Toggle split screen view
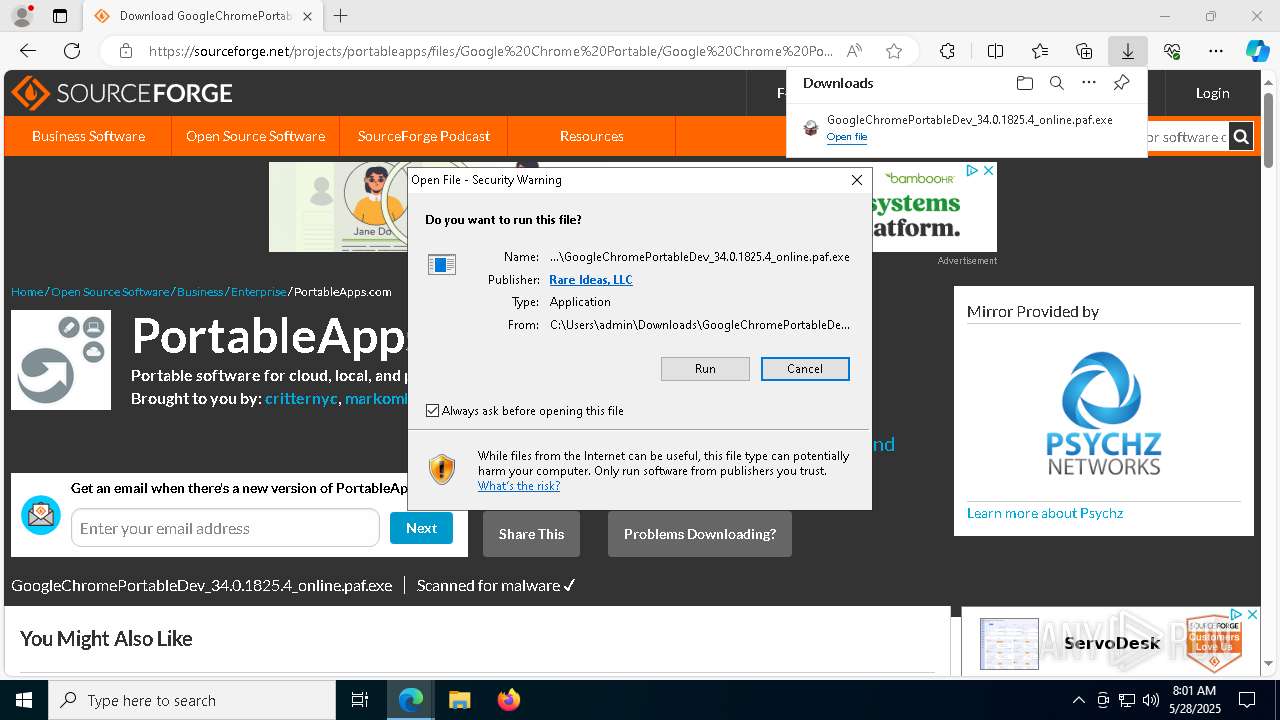1280x720 pixels. pos(995,51)
